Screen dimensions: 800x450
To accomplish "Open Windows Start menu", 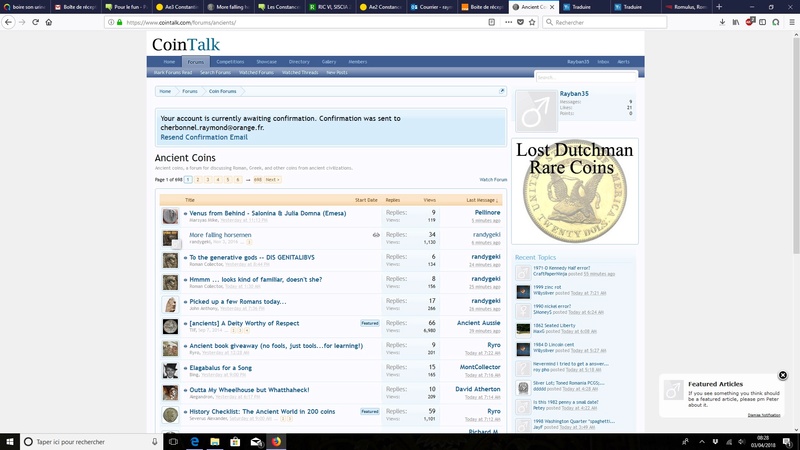I will pos(10,442).
